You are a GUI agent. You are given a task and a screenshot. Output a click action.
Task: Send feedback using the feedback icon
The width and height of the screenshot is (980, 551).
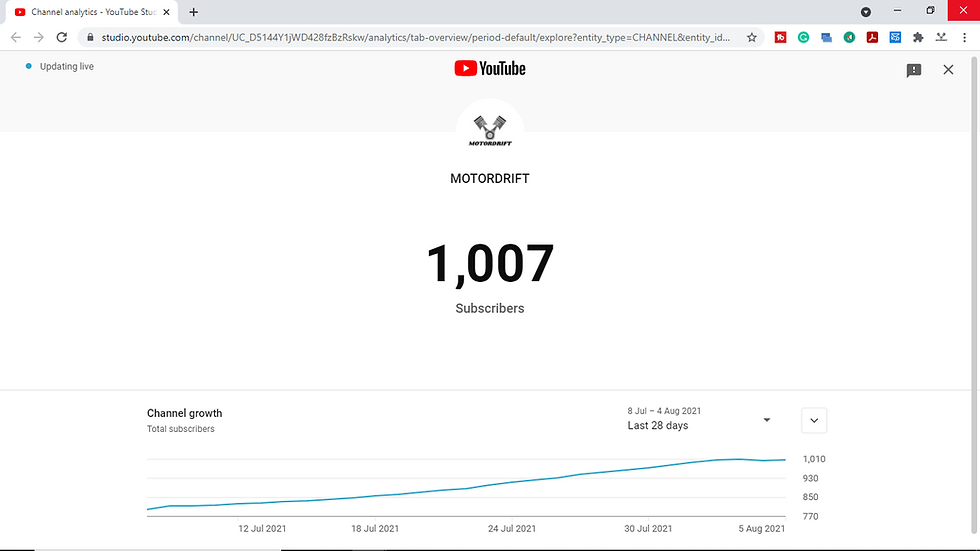pyautogui.click(x=914, y=70)
